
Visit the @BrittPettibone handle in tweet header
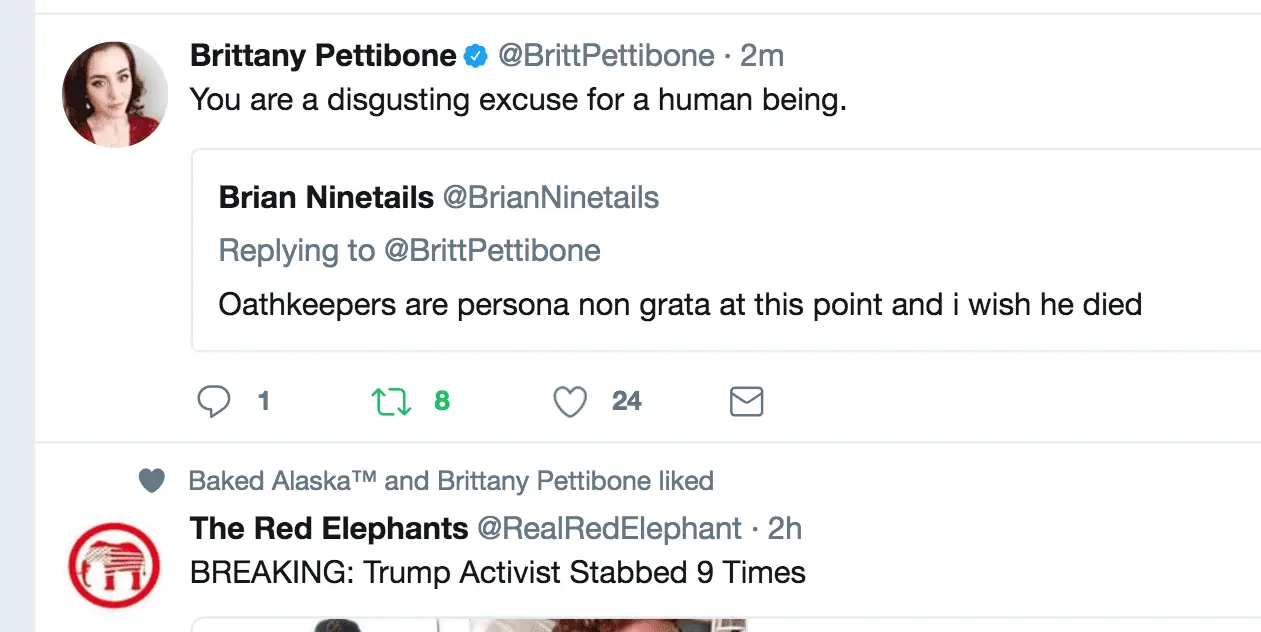point(606,56)
